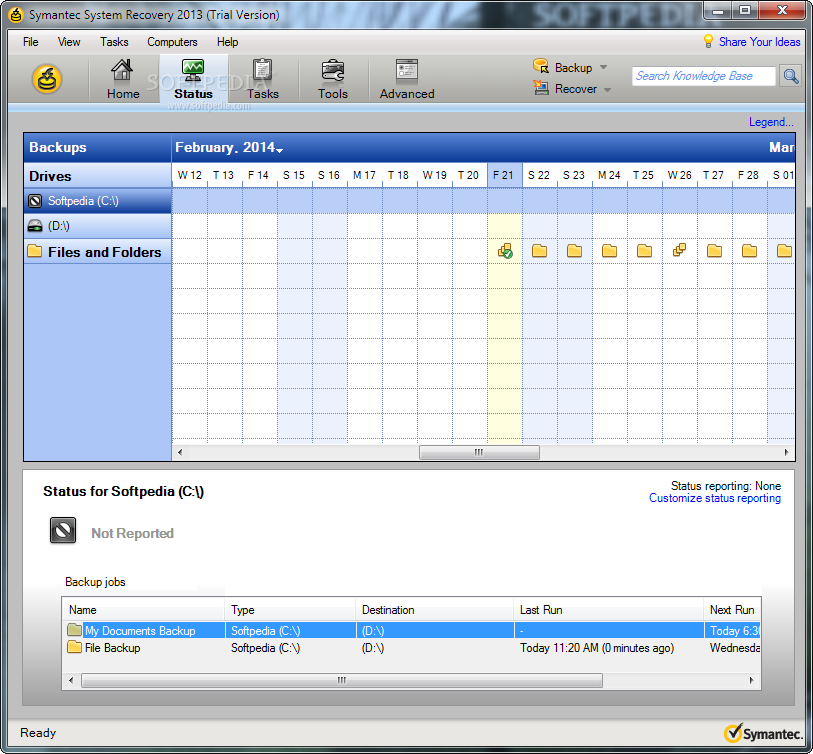The height and width of the screenshot is (754, 813).
Task: Click the Files and Folders folder icon
Action: tap(35, 251)
